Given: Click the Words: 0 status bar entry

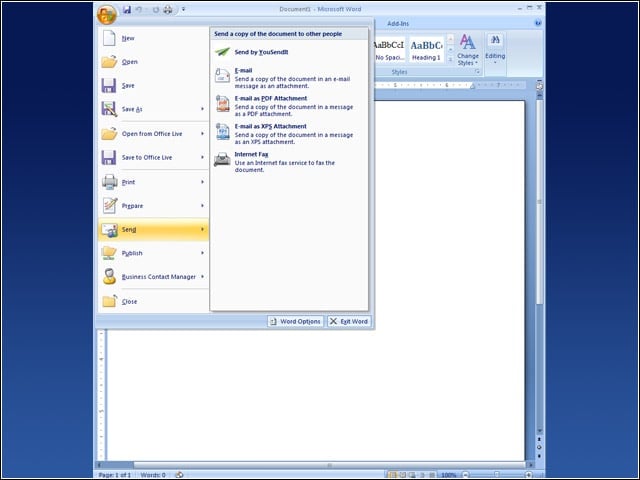Looking at the screenshot, I should coord(153,475).
